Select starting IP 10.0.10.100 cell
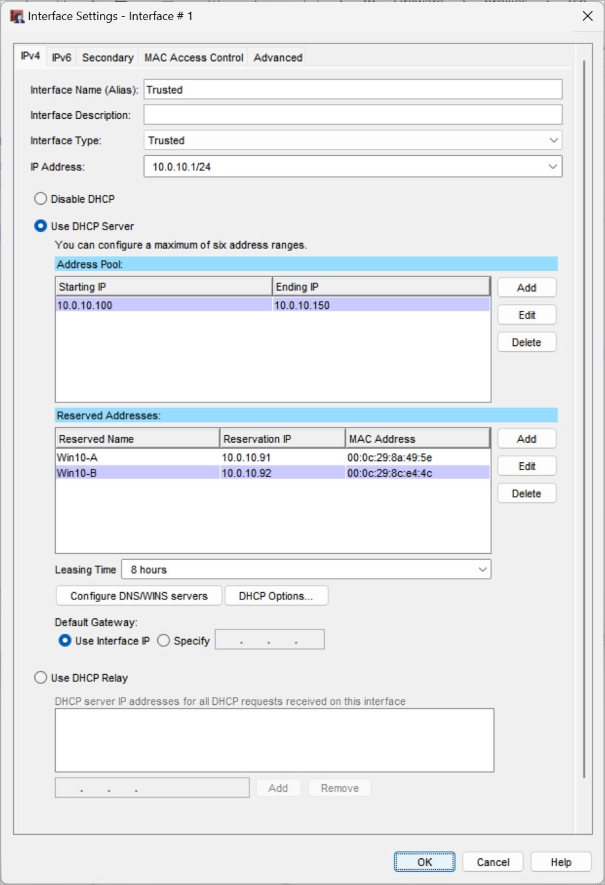The image size is (605, 885). (x=164, y=305)
